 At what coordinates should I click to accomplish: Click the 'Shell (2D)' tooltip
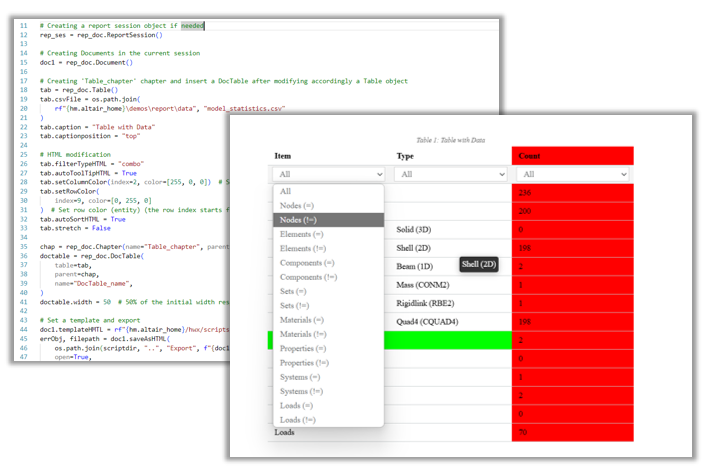pos(479,264)
